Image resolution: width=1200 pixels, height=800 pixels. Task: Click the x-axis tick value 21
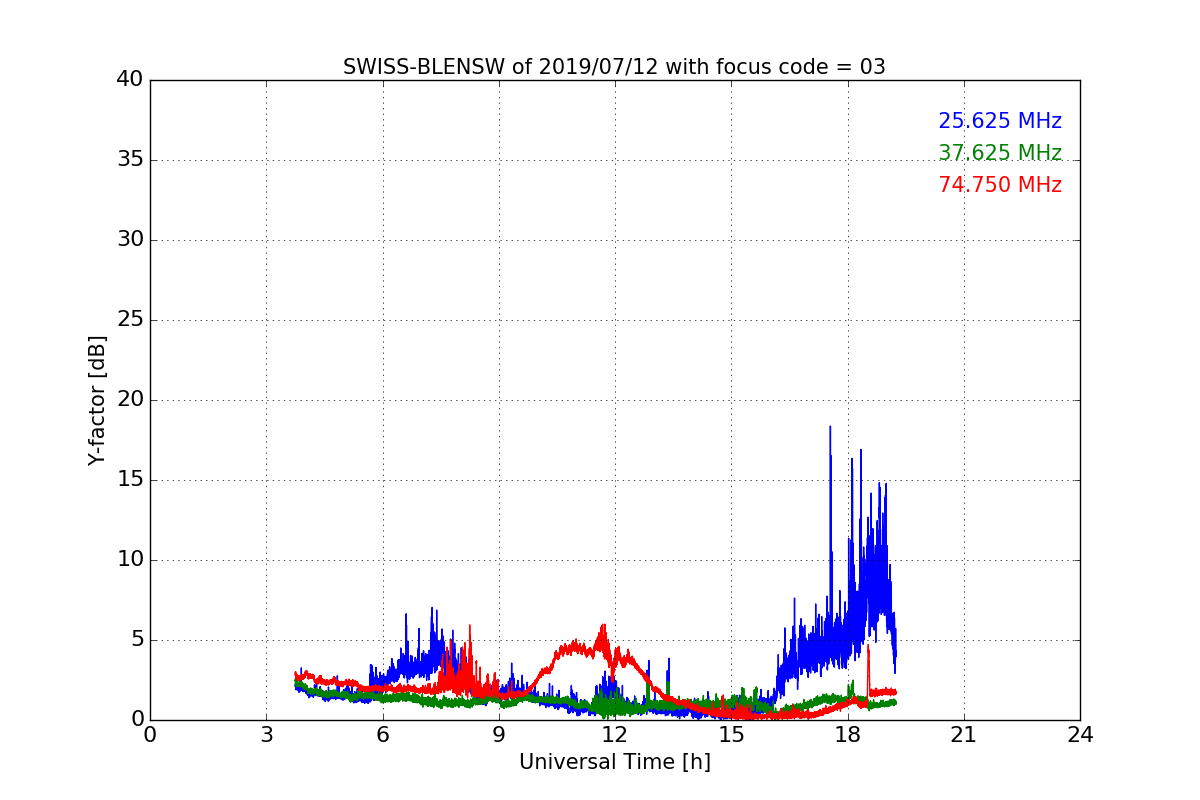pyautogui.click(x=964, y=734)
